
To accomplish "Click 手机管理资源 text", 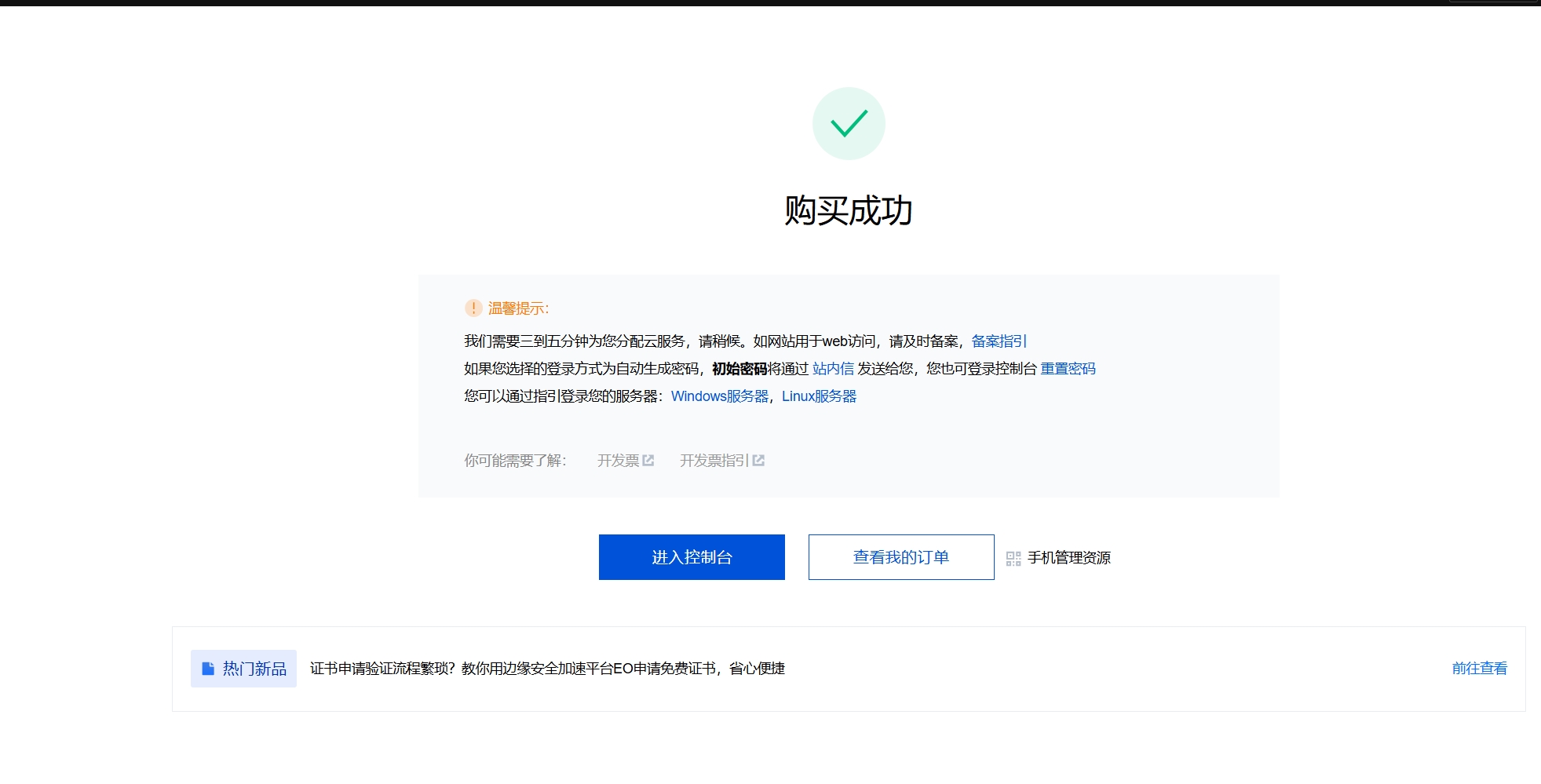I will click(1069, 558).
